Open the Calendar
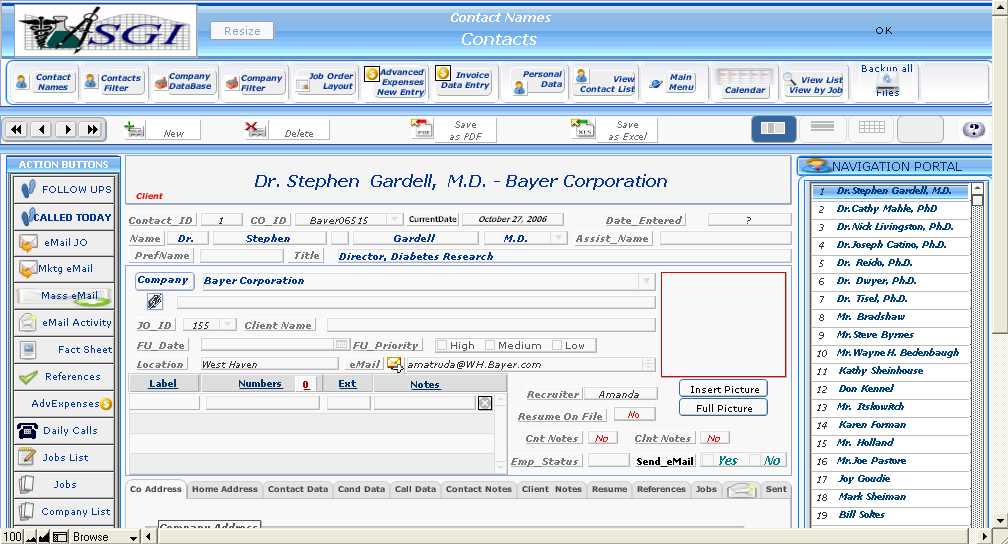 [744, 82]
